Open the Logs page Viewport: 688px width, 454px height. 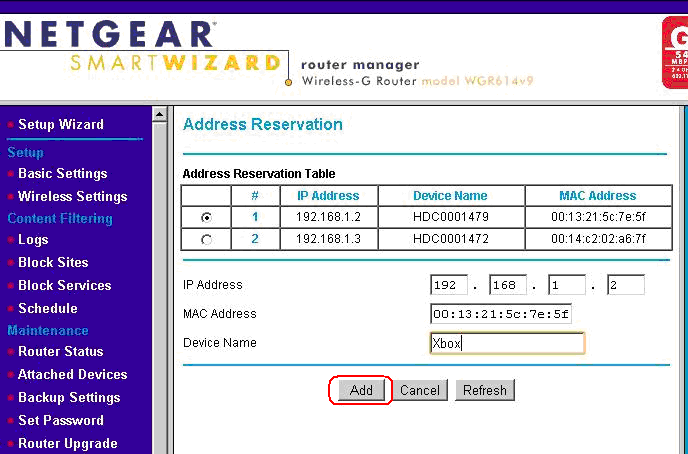(x=33, y=240)
